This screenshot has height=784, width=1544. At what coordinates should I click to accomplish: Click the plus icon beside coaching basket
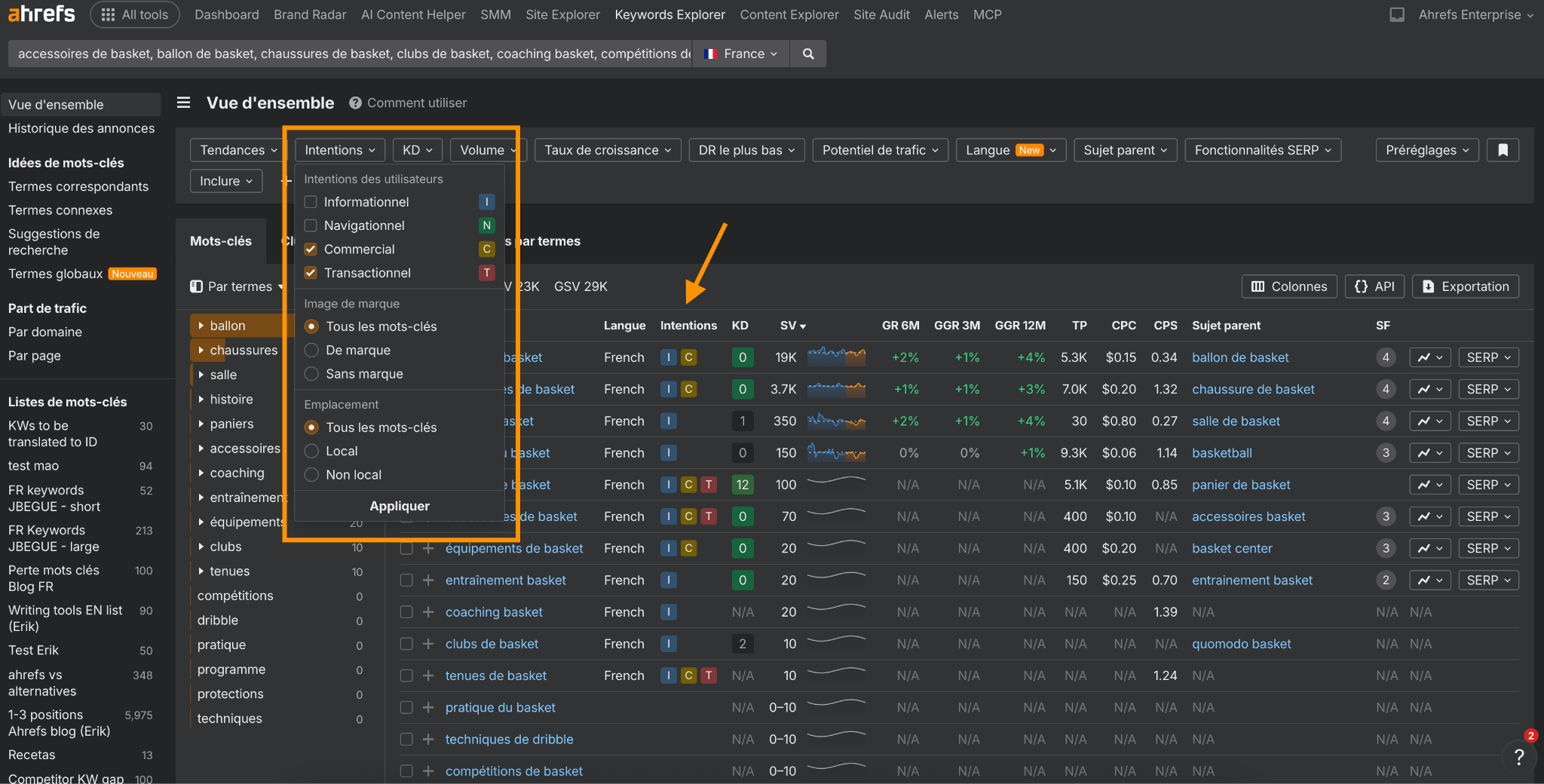[x=428, y=612]
